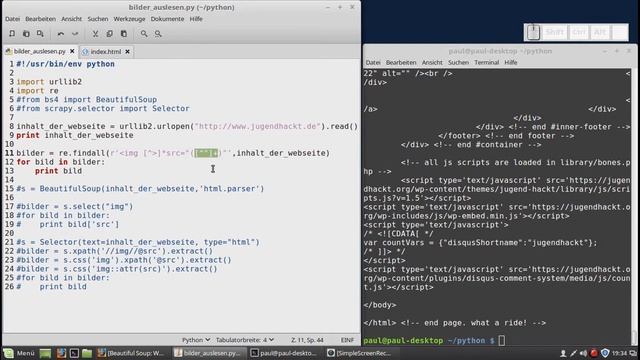Click the find and replace icon
The image size is (640, 360).
pyautogui.click(x=158, y=34)
